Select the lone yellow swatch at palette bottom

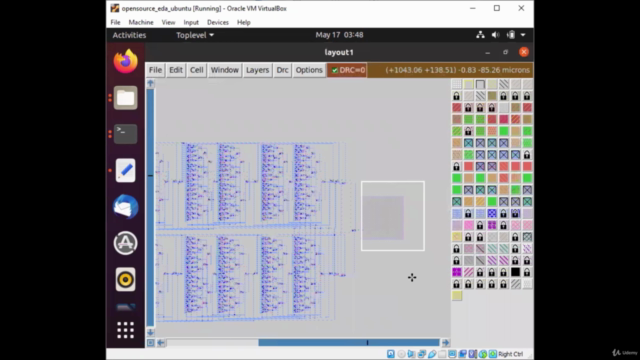pyautogui.click(x=457, y=296)
